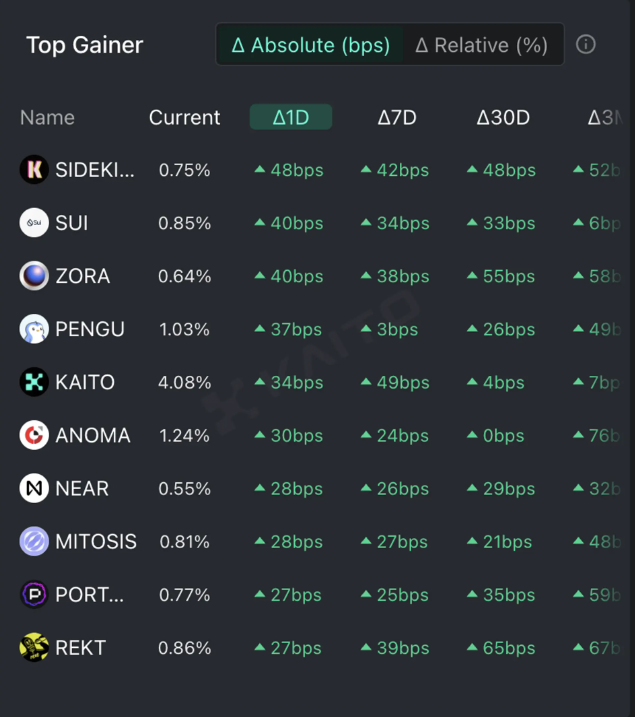Open the info icon beside Relative toggle
The image size is (635, 717).
click(x=587, y=45)
